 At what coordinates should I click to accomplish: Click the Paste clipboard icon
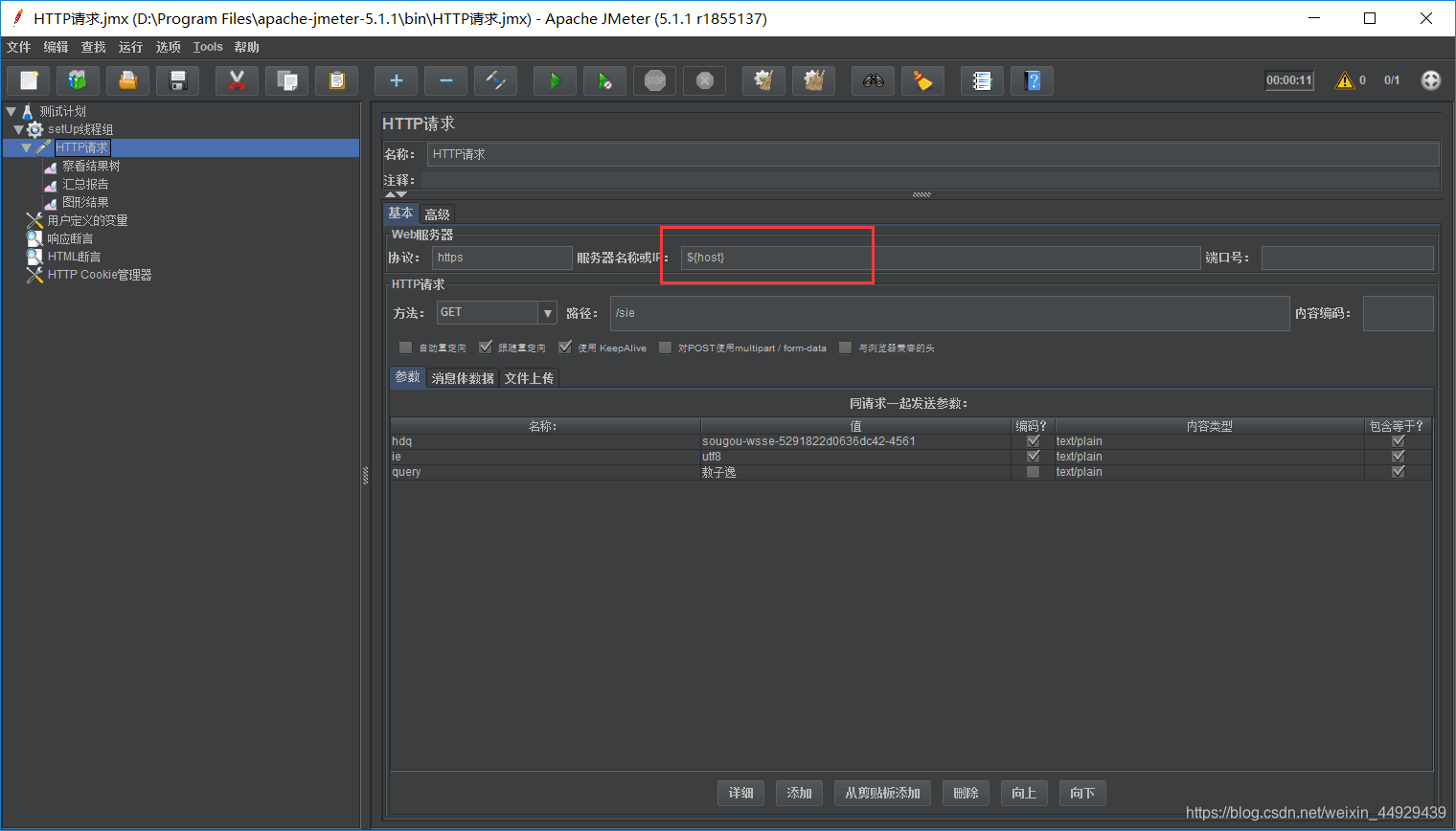coord(336,80)
